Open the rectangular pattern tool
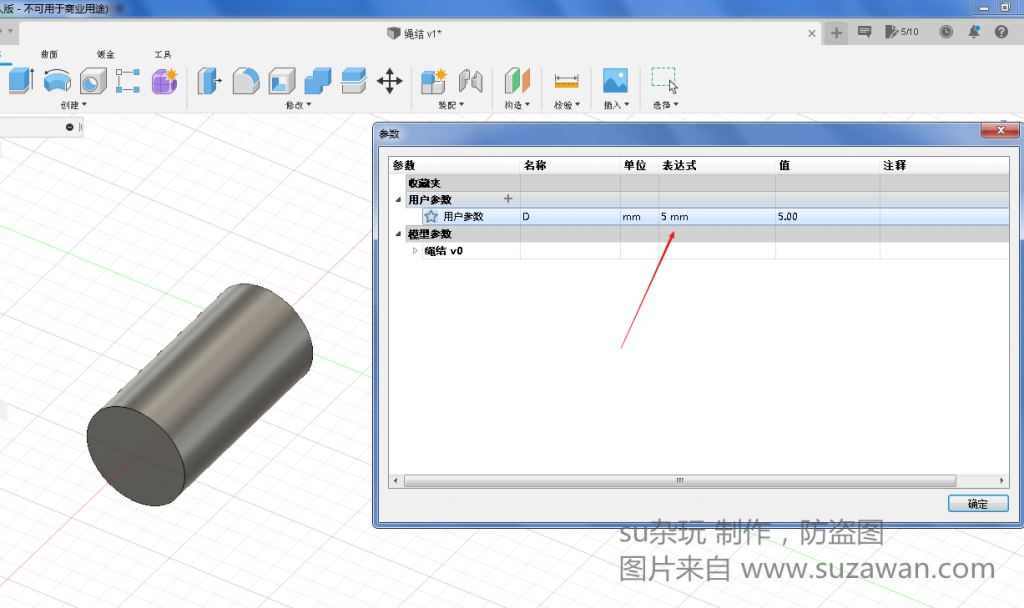Screen dimensions: 1024x608 point(128,81)
